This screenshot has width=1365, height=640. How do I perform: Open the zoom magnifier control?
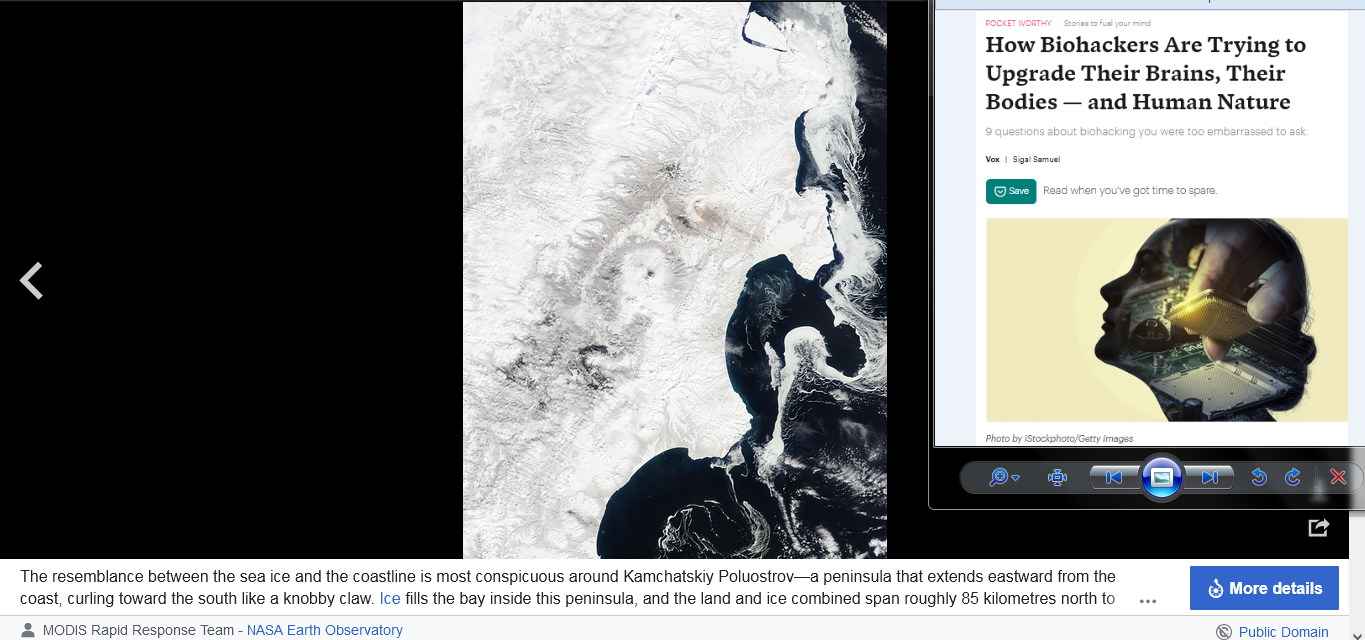(x=998, y=478)
